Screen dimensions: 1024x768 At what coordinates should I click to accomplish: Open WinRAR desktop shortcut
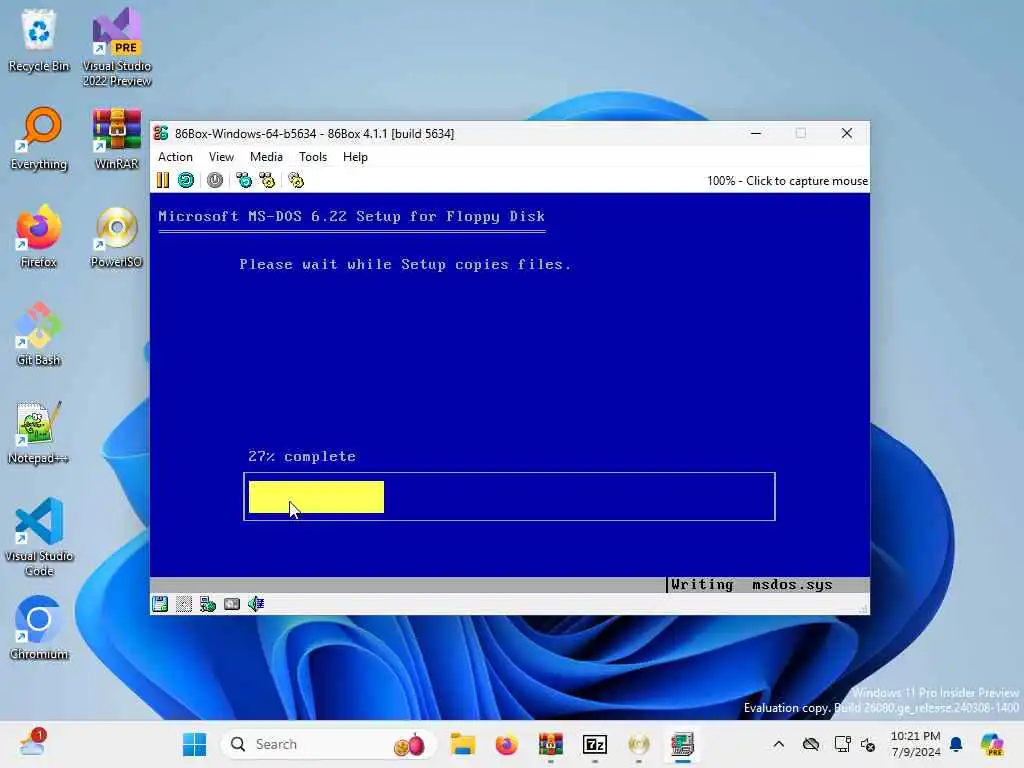tap(117, 138)
